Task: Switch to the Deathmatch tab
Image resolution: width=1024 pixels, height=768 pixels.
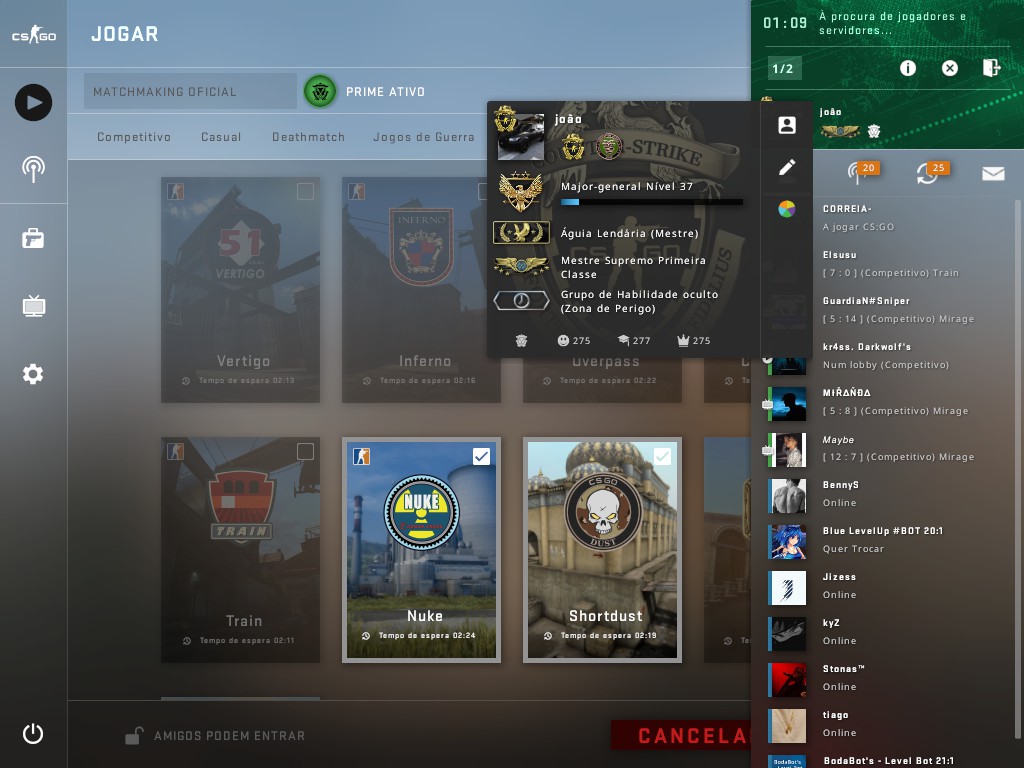Action: (308, 137)
